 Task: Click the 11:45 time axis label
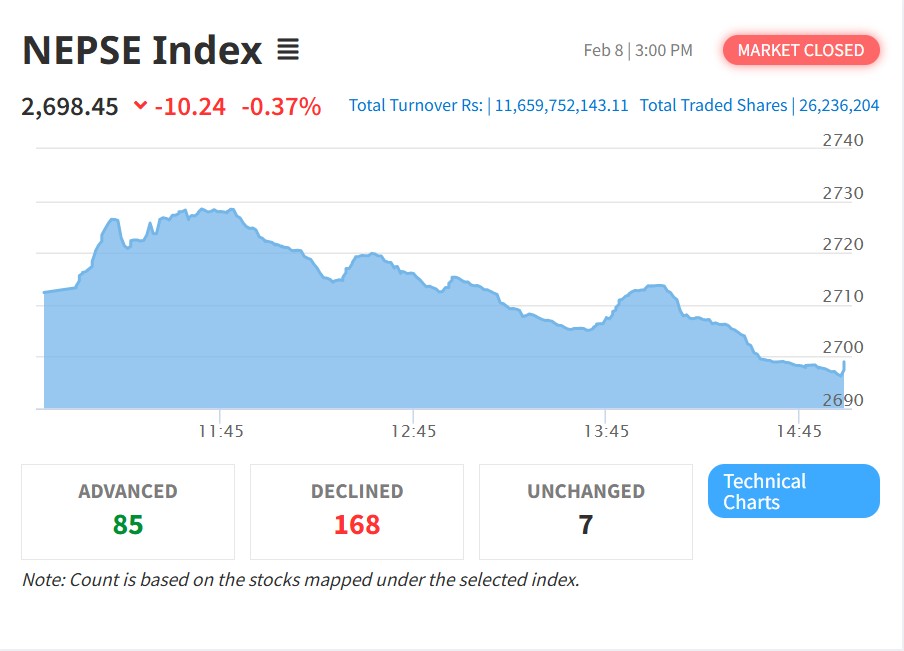[221, 431]
